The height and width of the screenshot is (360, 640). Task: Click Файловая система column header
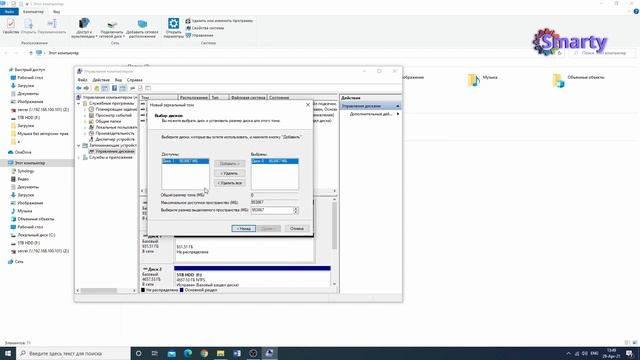coord(248,98)
